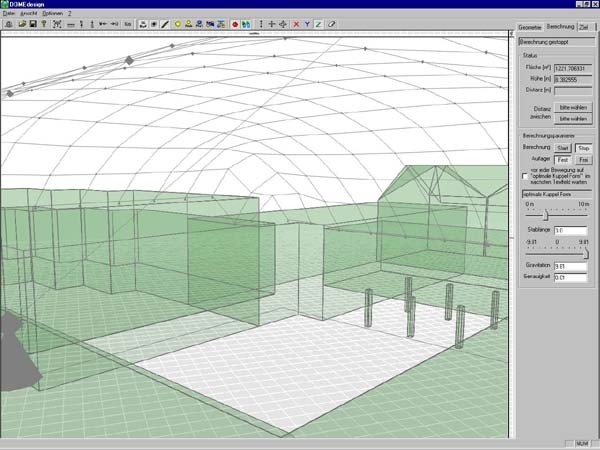Select the blue Y axis icon
This screenshot has height=450, width=600.
(x=307, y=24)
